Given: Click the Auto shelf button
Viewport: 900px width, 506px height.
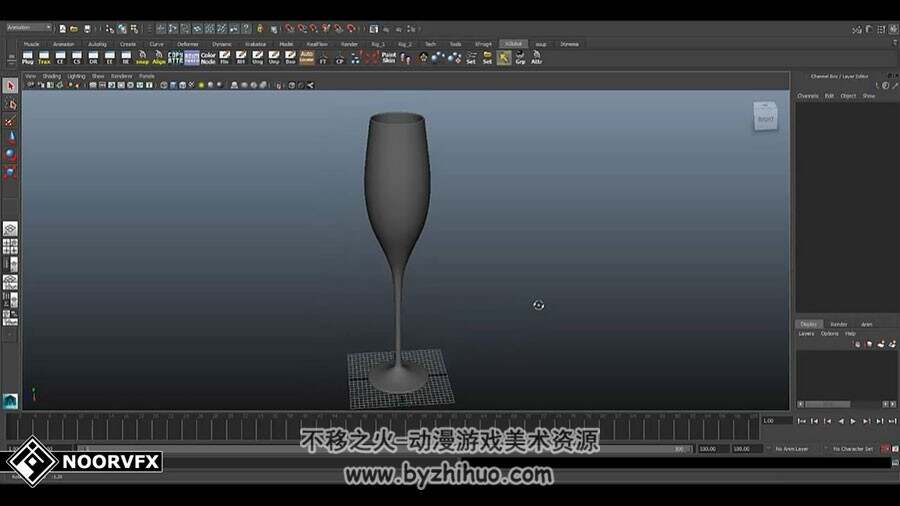Looking at the screenshot, I should [307, 57].
